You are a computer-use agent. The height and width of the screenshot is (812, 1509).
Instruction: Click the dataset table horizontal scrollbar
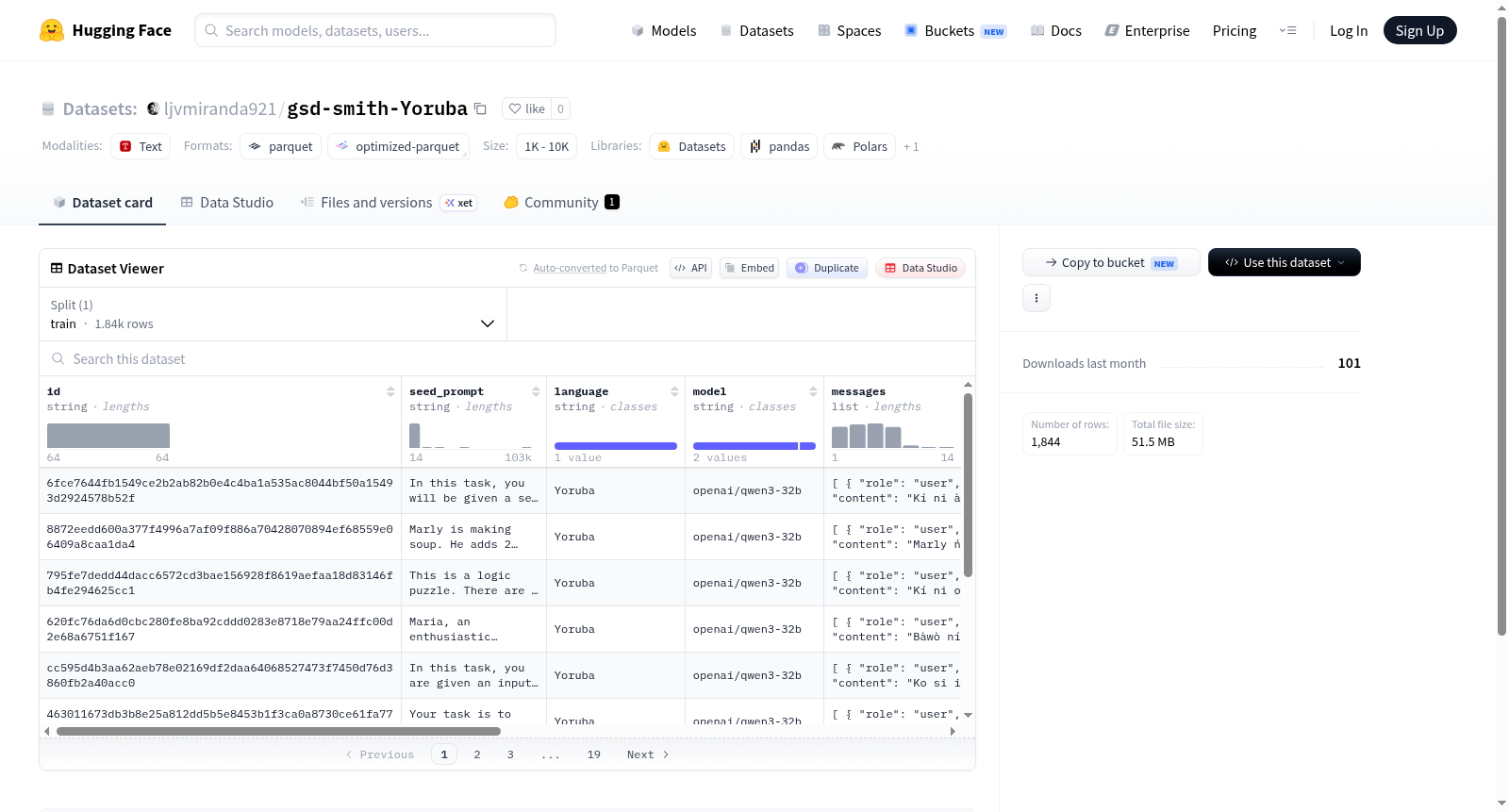tap(278, 731)
